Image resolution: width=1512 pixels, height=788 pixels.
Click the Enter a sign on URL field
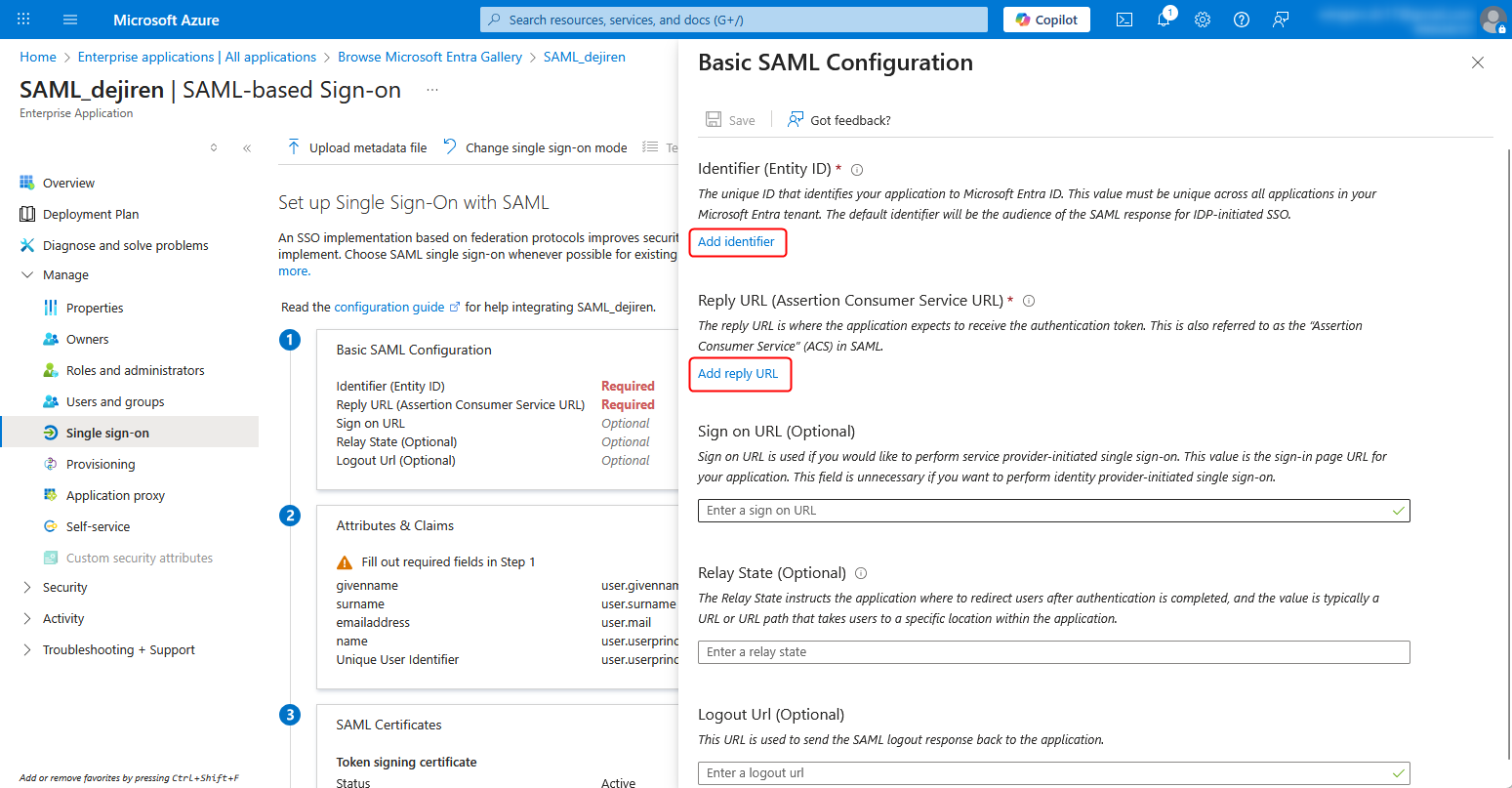tap(1053, 511)
